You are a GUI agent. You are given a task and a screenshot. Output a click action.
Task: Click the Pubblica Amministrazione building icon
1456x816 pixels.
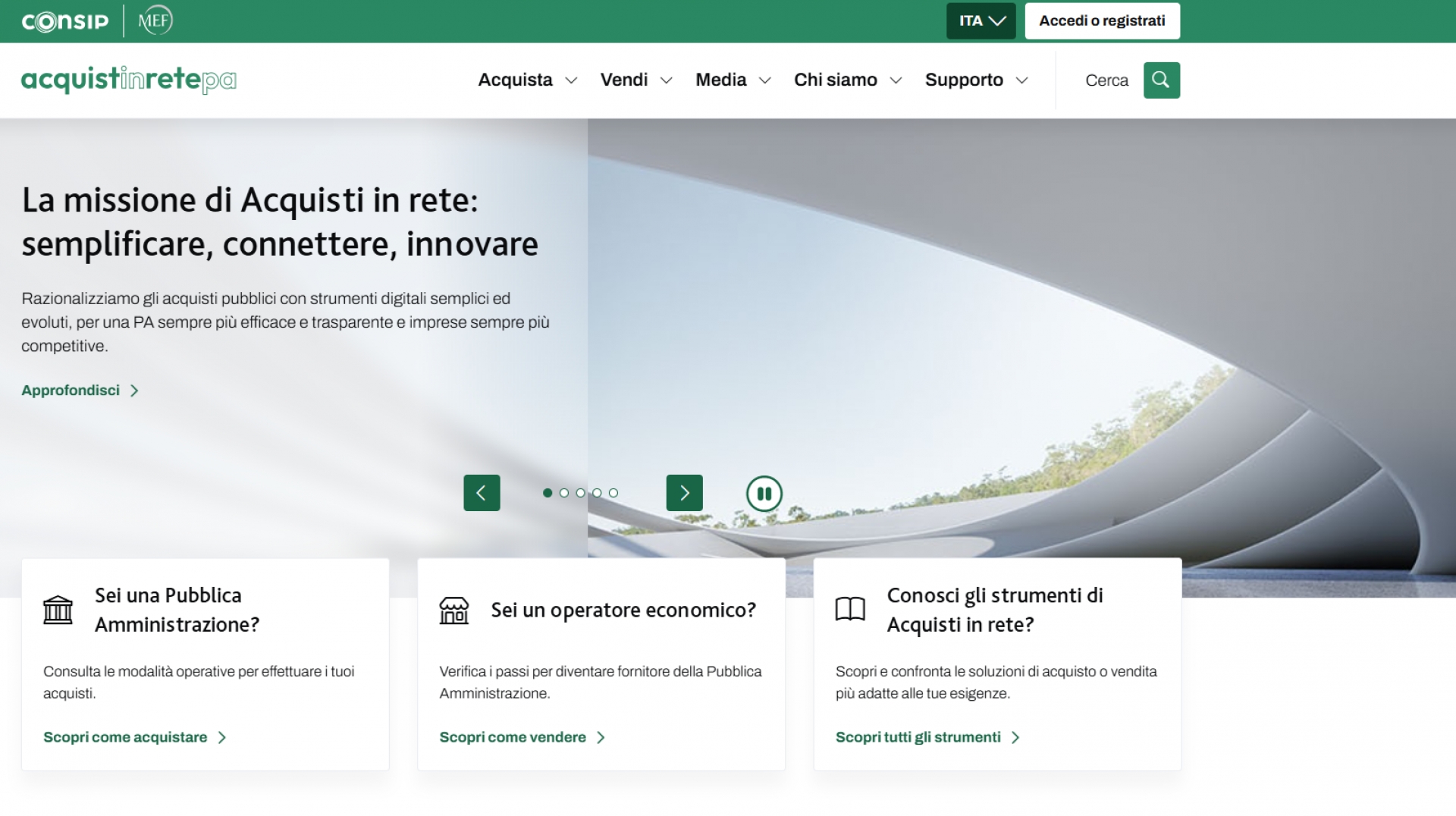coord(58,610)
